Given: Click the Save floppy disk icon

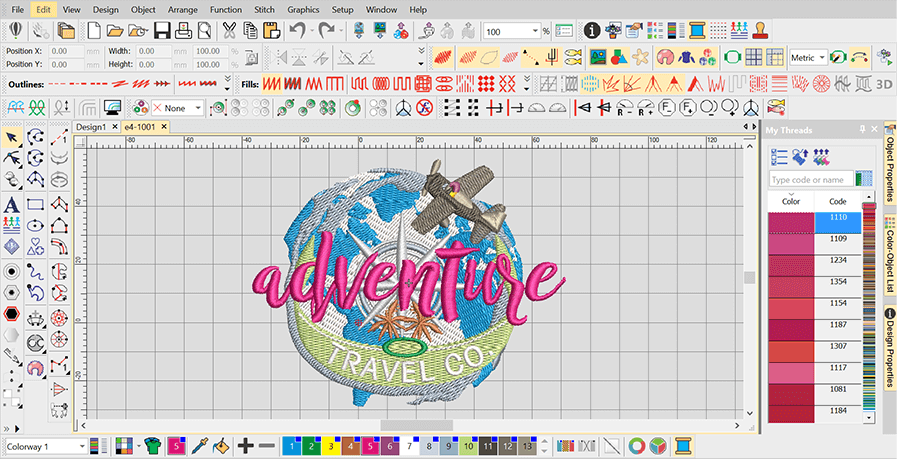Looking at the screenshot, I should (162, 30).
